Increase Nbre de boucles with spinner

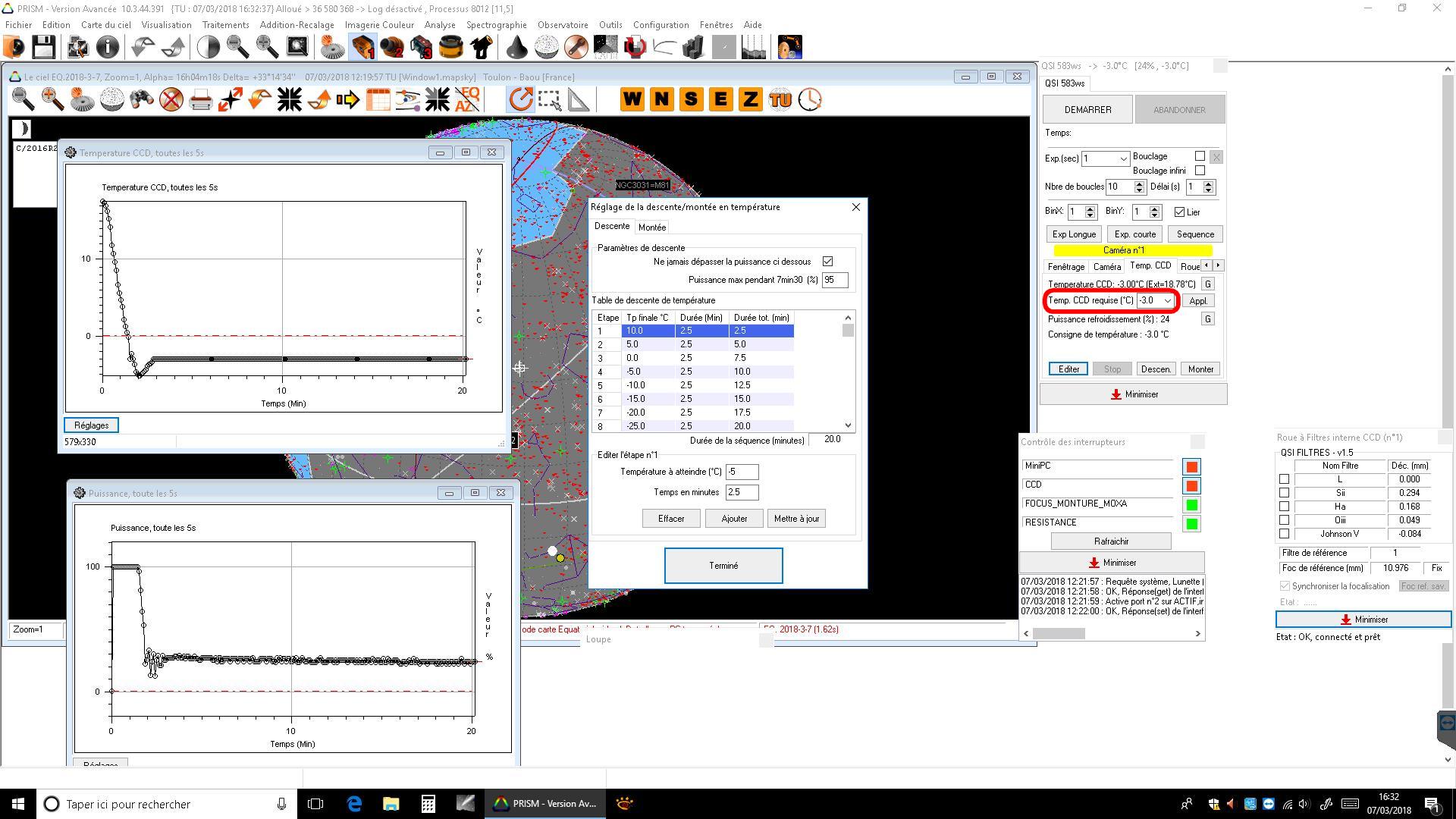point(1139,184)
